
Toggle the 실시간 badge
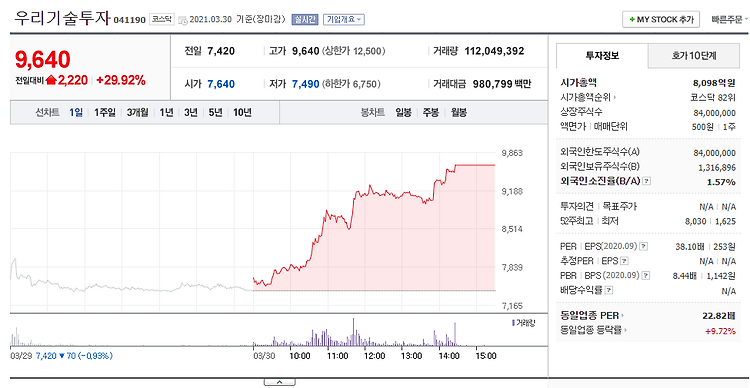coord(304,20)
